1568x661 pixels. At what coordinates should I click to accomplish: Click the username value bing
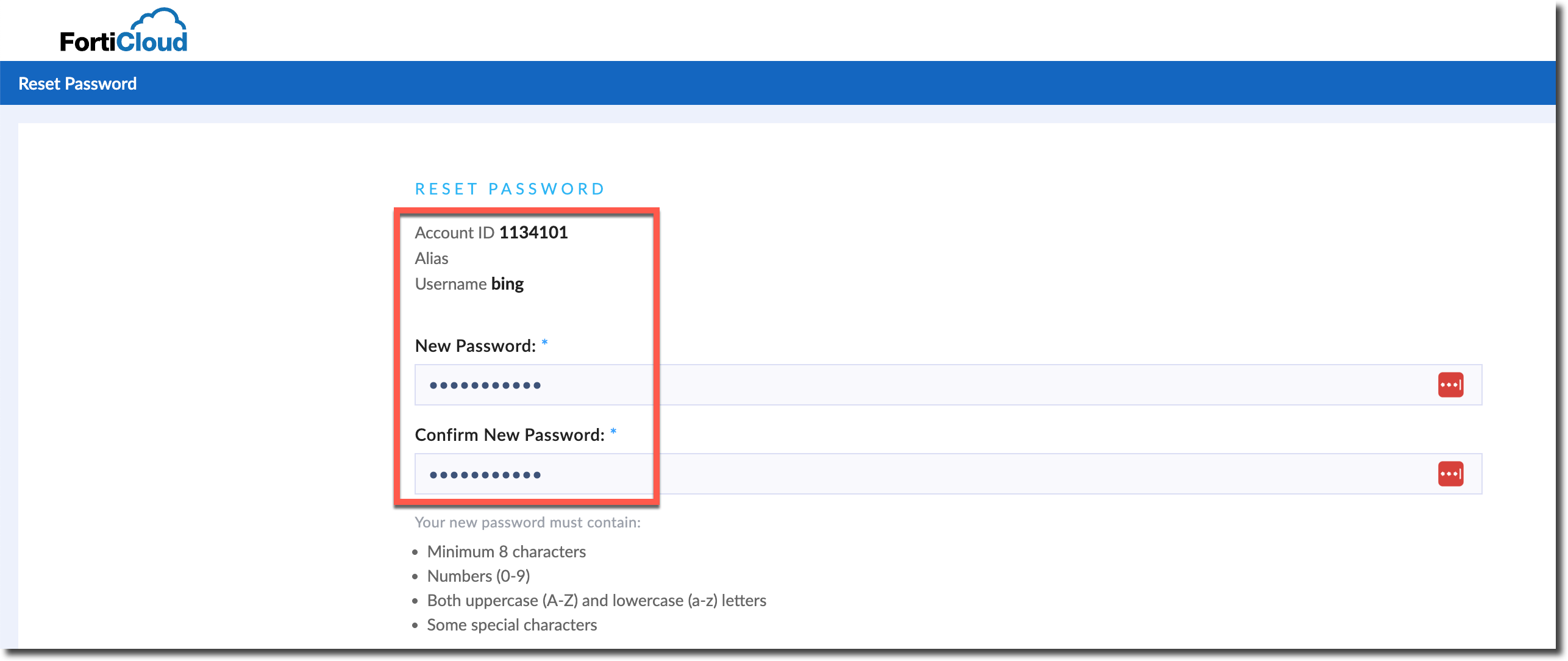pyautogui.click(x=507, y=284)
